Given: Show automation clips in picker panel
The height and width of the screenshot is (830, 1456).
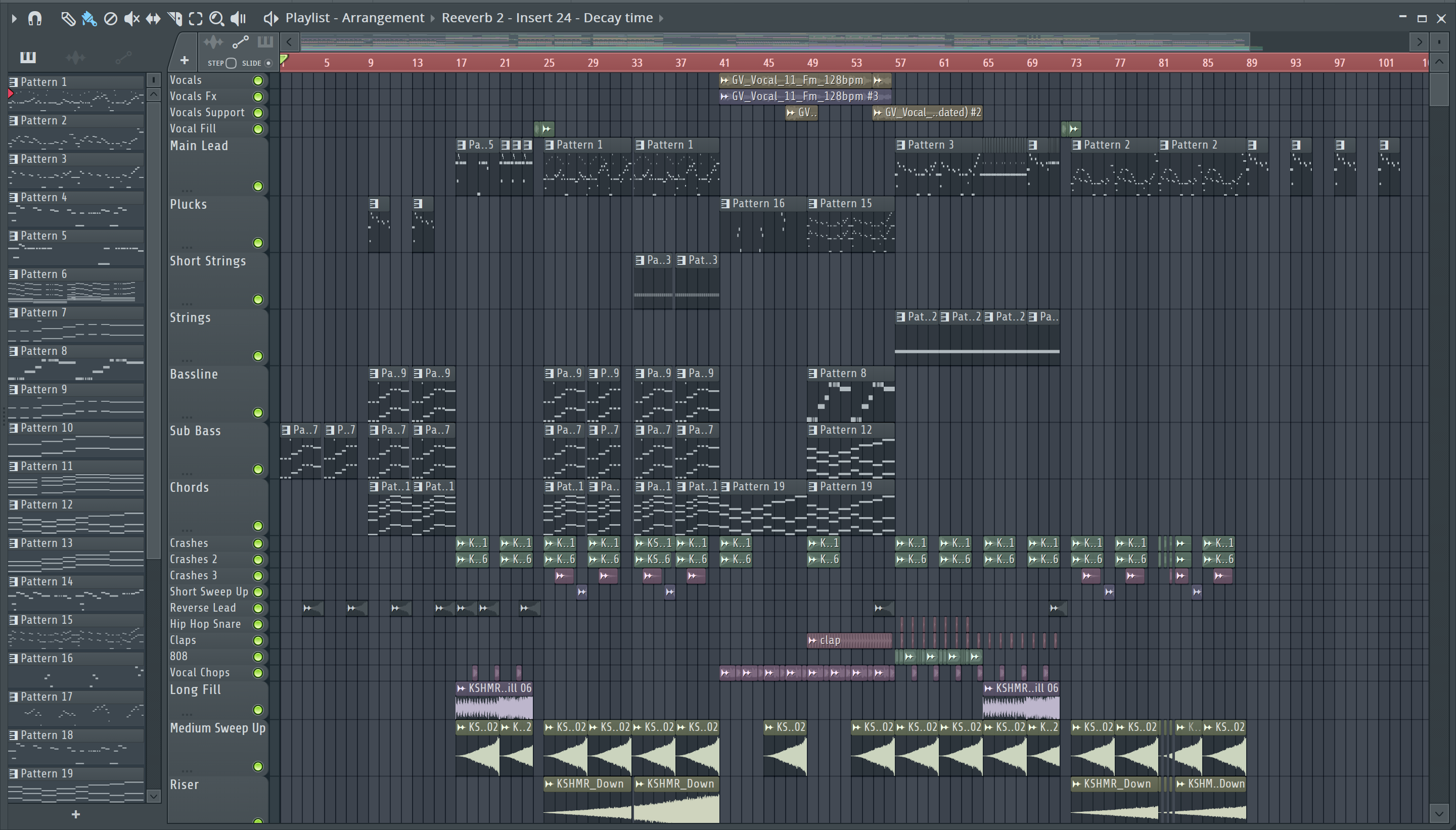Looking at the screenshot, I should (123, 57).
